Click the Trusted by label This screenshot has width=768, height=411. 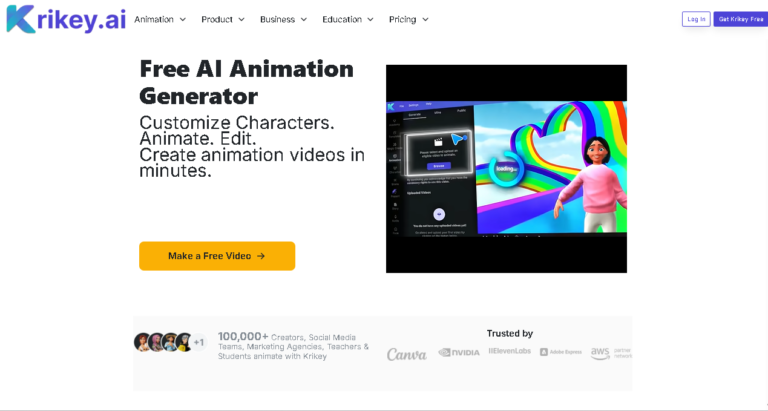click(509, 334)
